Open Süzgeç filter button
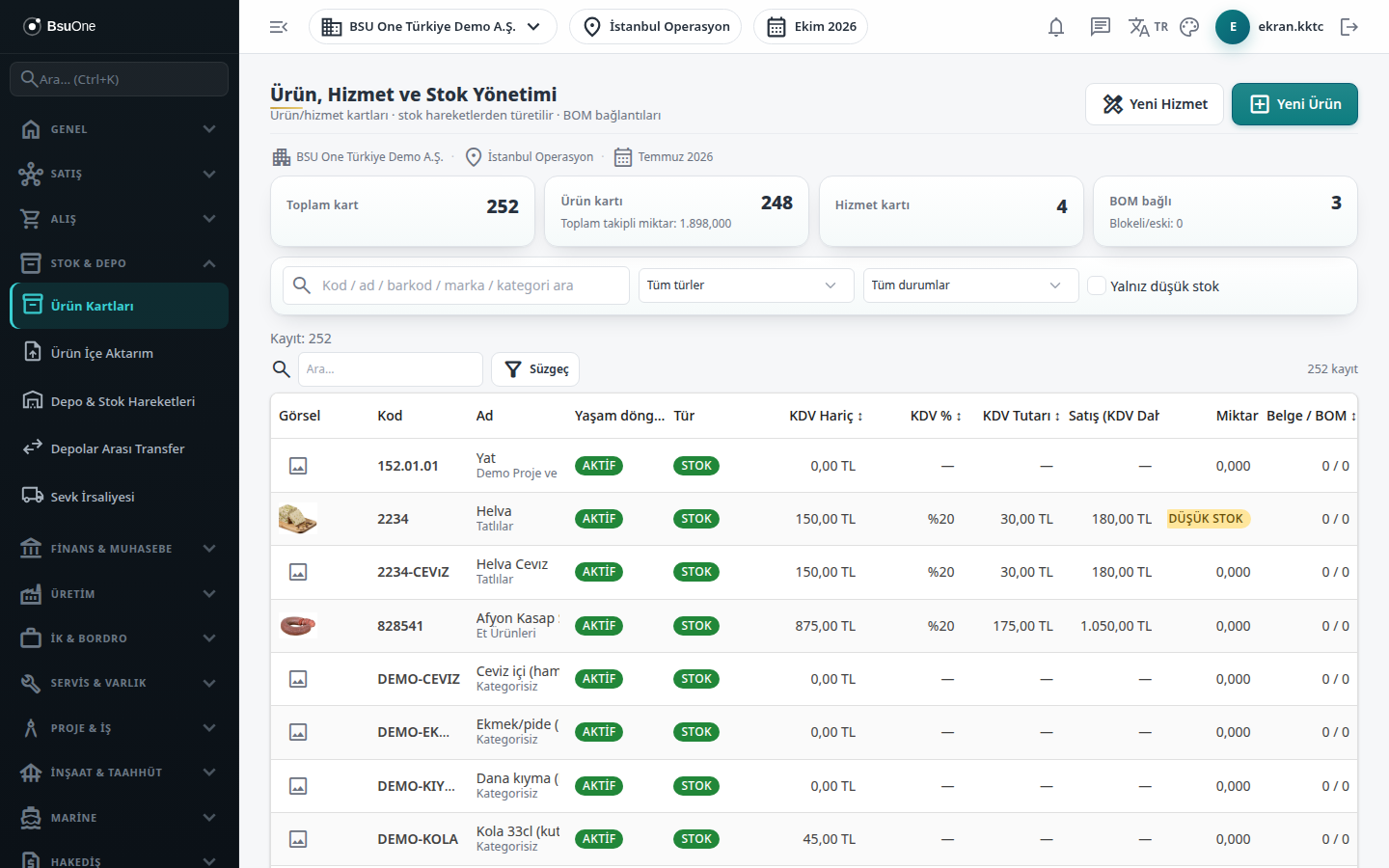The height and width of the screenshot is (868, 1389). [x=535, y=369]
